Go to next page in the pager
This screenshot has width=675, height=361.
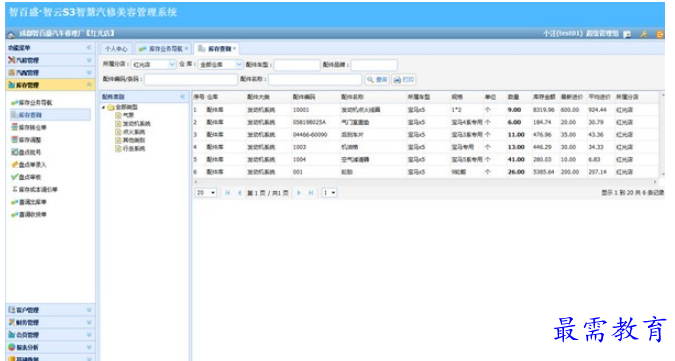298,193
